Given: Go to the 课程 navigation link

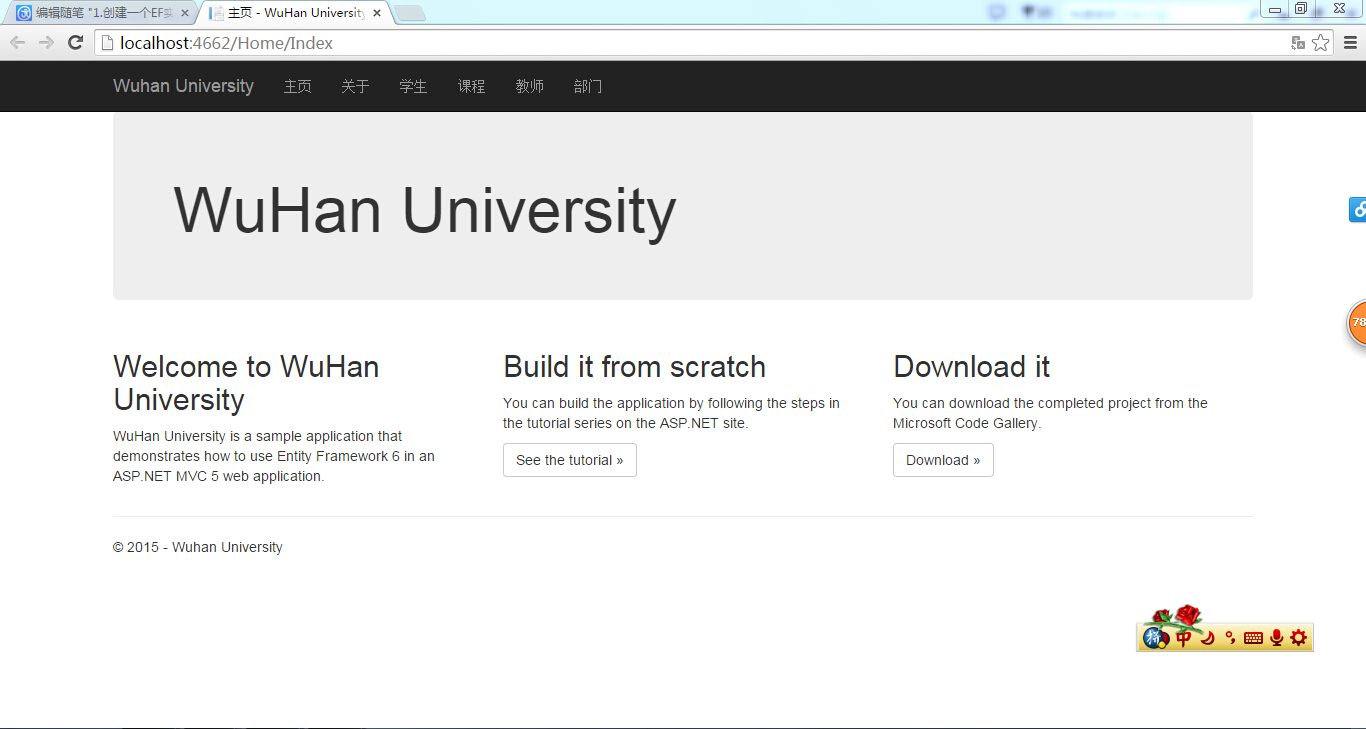Looking at the screenshot, I should (471, 86).
